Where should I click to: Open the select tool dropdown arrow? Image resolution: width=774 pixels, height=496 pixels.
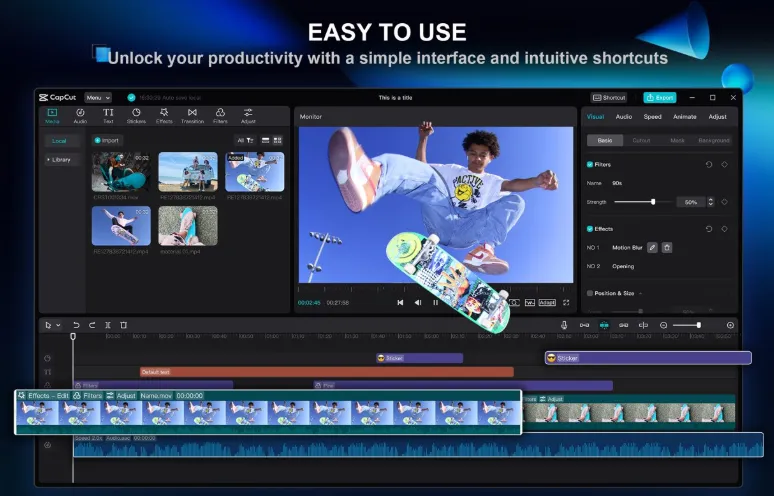[58, 325]
